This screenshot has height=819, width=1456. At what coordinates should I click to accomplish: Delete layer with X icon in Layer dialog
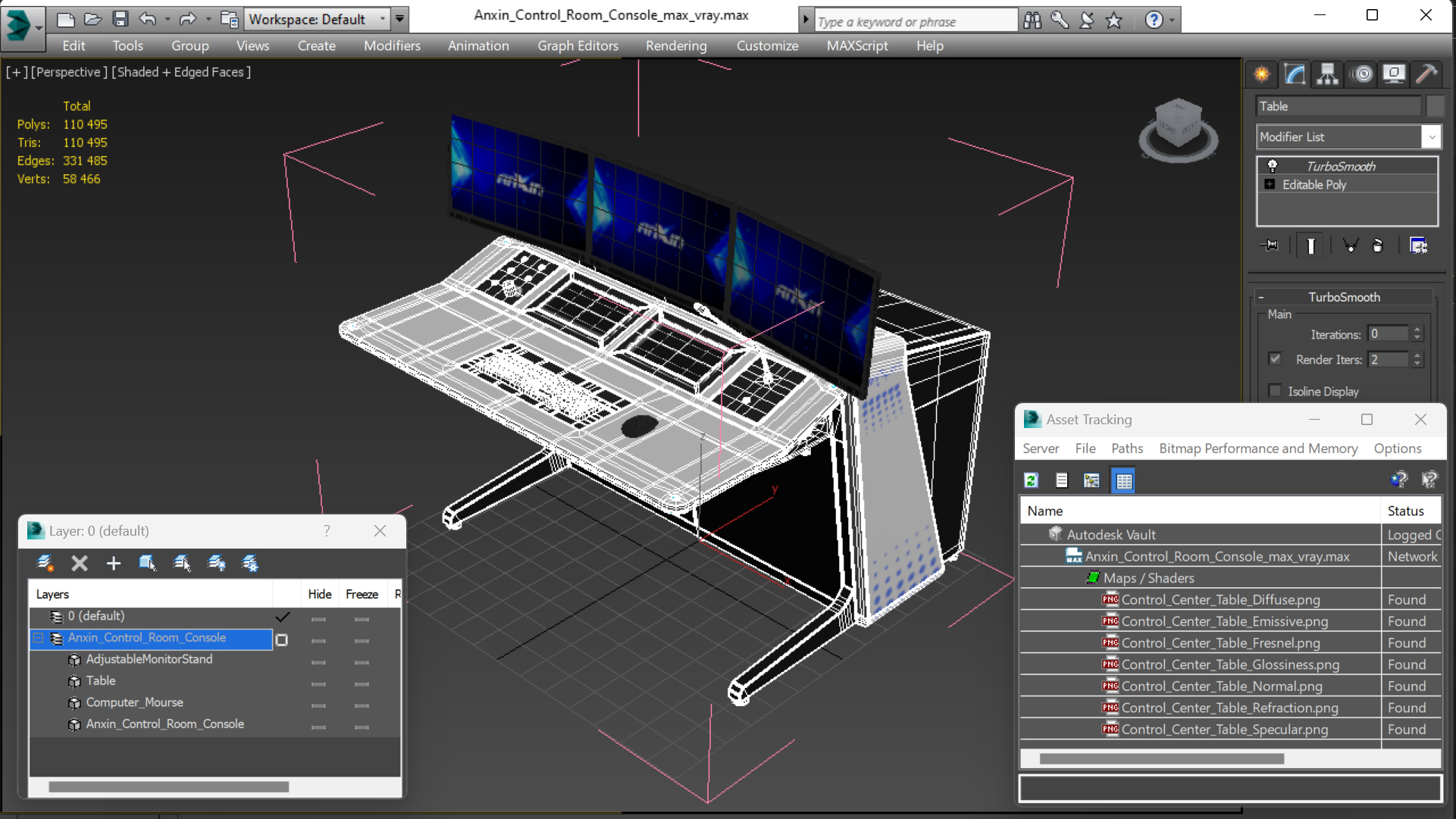(80, 563)
